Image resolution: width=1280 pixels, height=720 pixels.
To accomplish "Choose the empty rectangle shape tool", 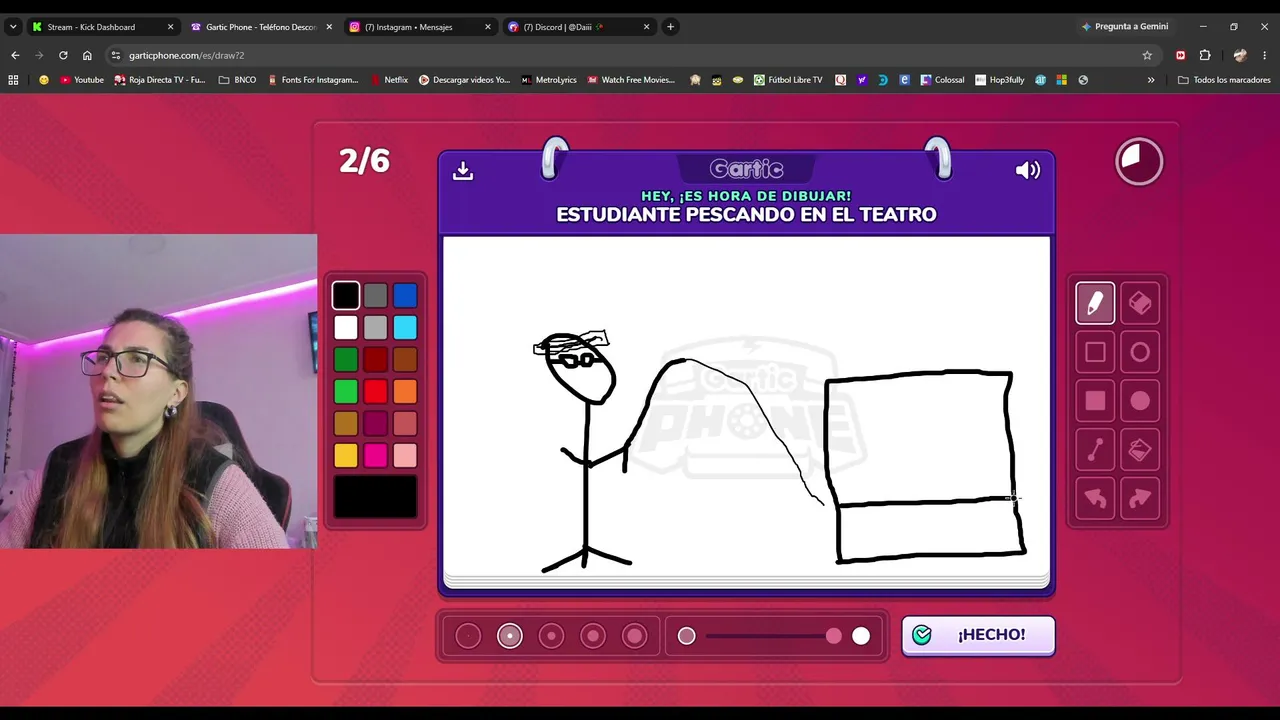I will 1095,352.
